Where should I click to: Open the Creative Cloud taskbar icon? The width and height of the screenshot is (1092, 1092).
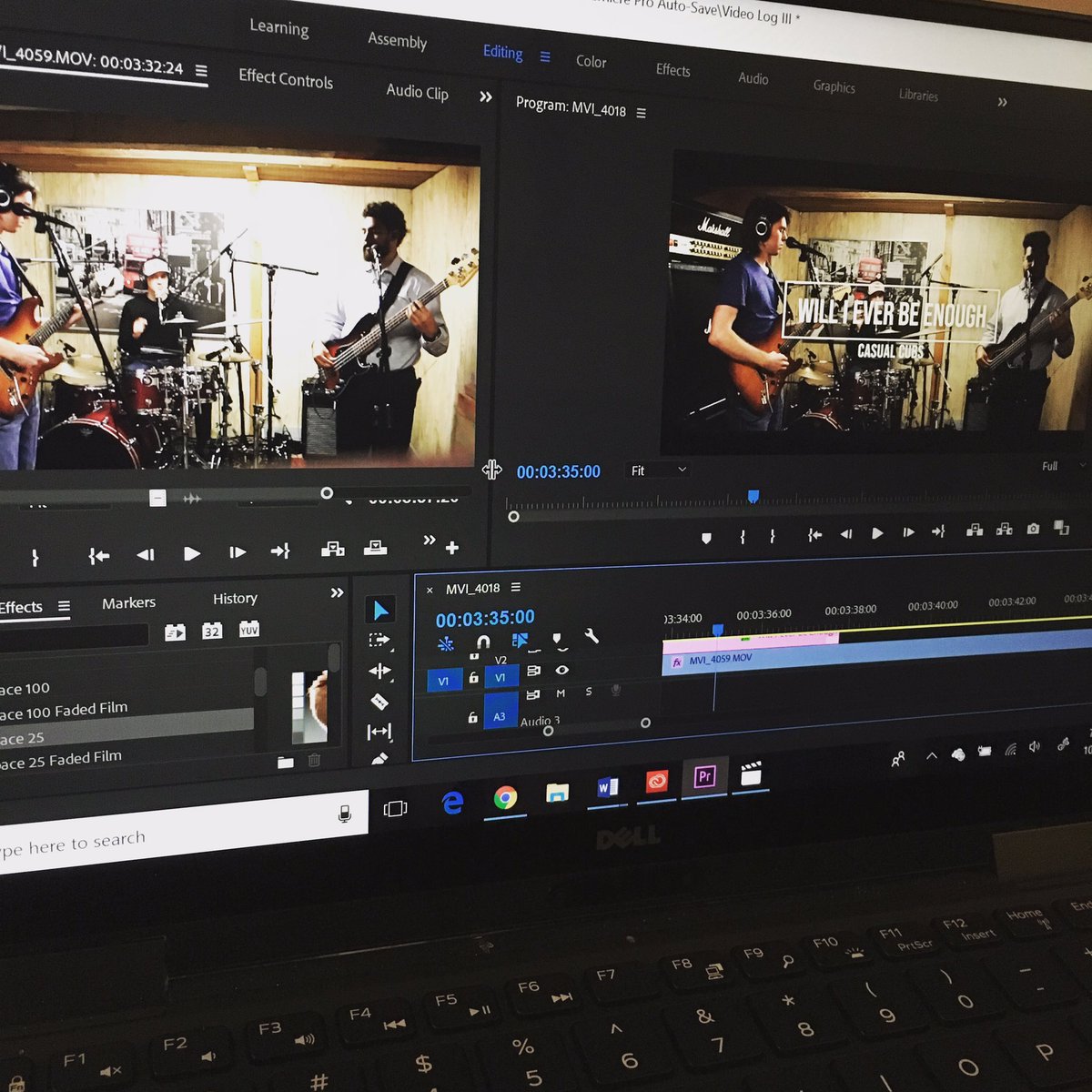[656, 782]
